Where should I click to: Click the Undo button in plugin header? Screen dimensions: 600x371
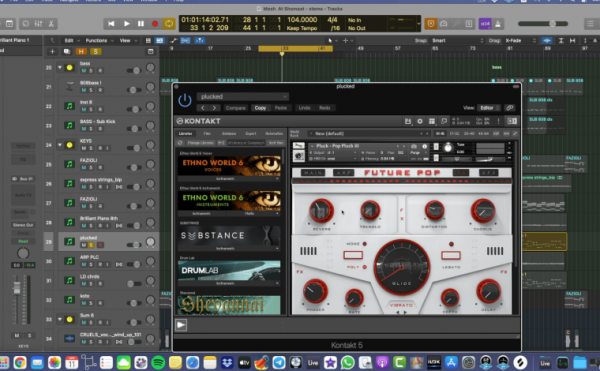pos(305,108)
